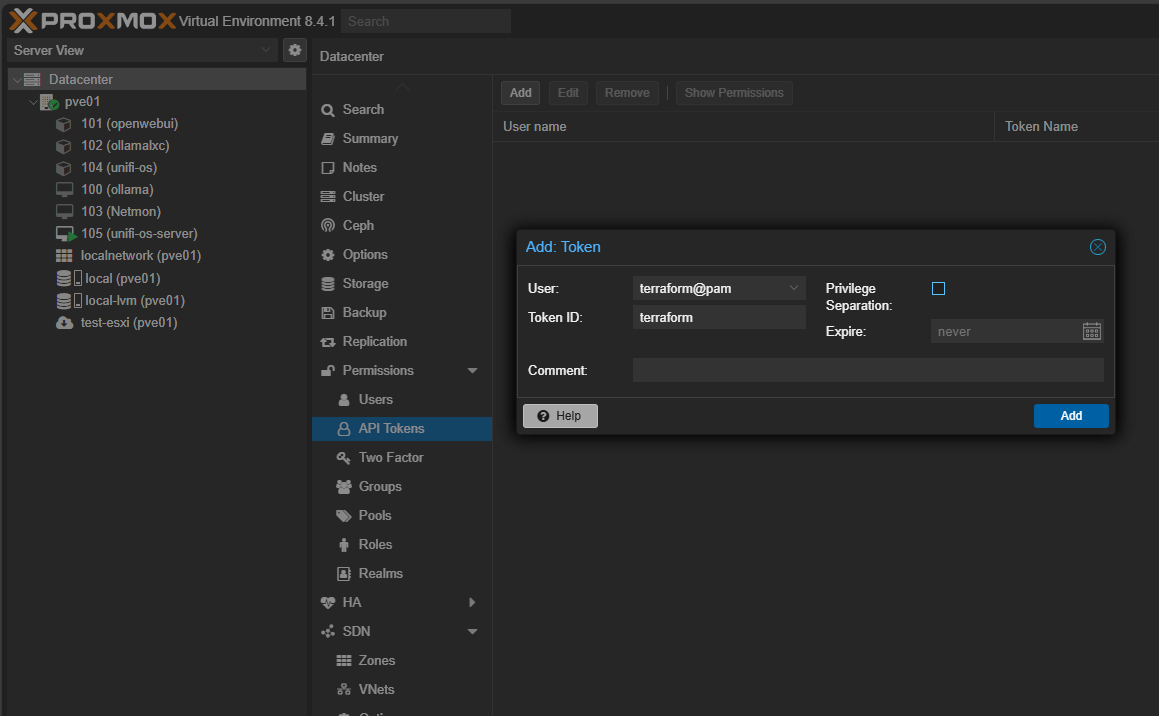Screen dimensions: 1159x716
Task: Go to the Backup section
Action: pos(364,313)
